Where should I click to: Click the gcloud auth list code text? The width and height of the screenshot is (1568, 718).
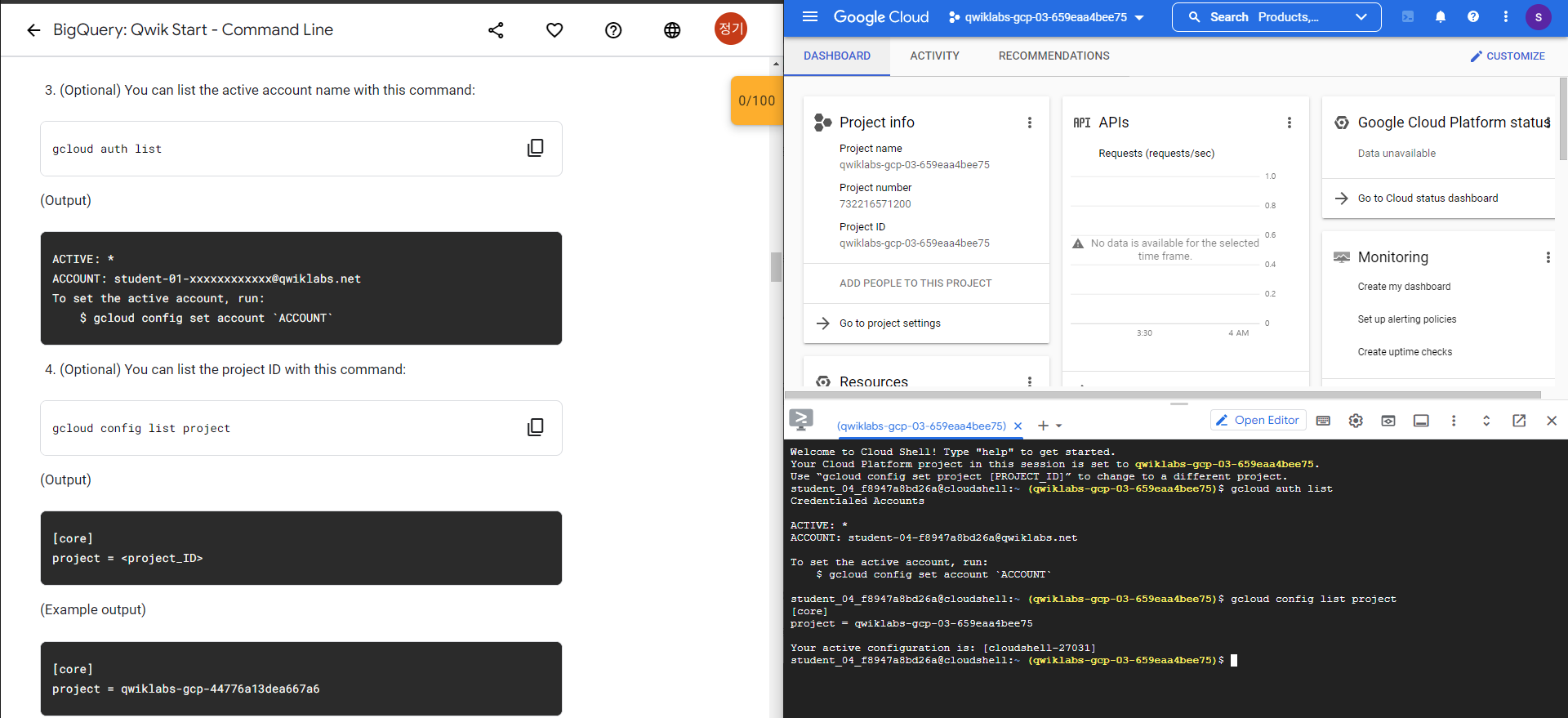107,149
